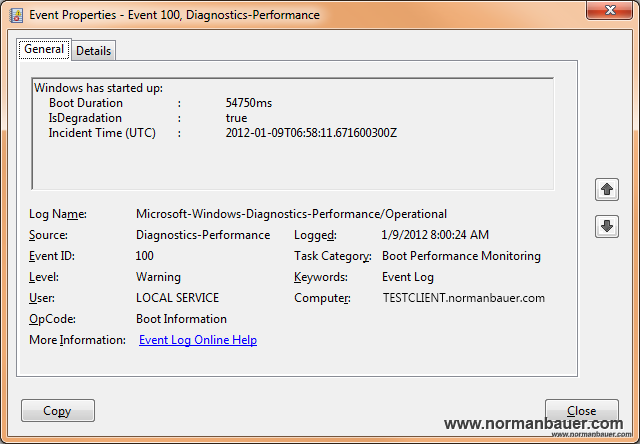Image resolution: width=640 pixels, height=444 pixels.
Task: Click the Boot Duration label
Action: (86, 103)
